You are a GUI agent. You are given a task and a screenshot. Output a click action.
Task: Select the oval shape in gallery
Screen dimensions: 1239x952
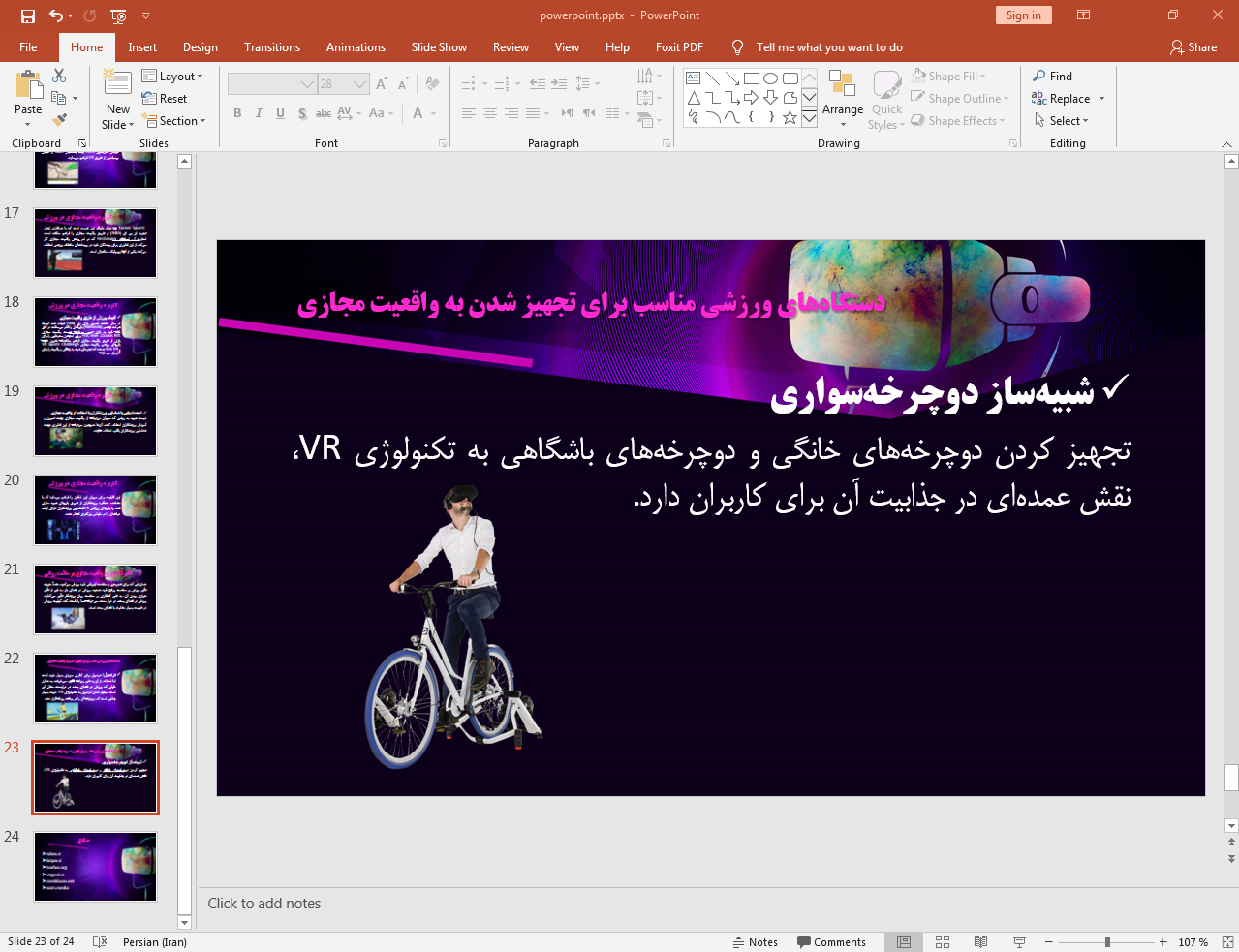click(771, 78)
